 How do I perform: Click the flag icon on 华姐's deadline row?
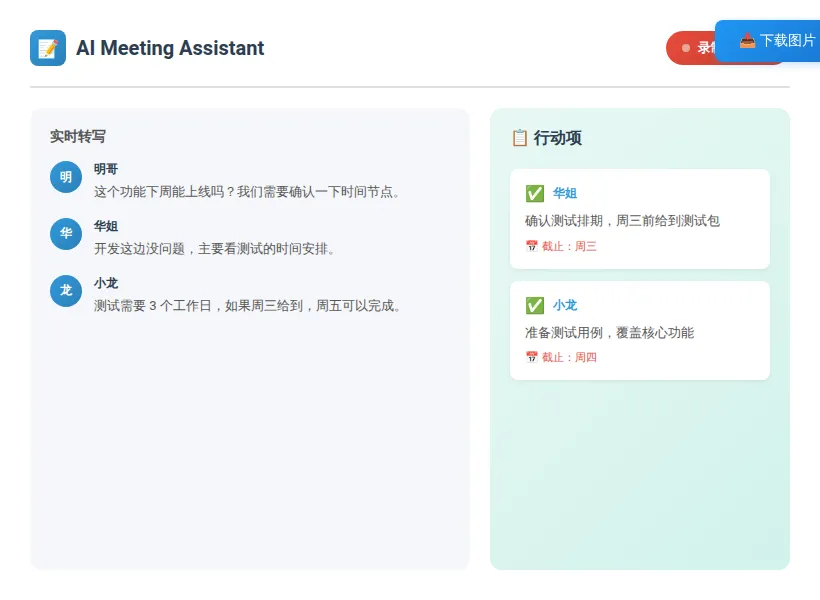coord(531,245)
